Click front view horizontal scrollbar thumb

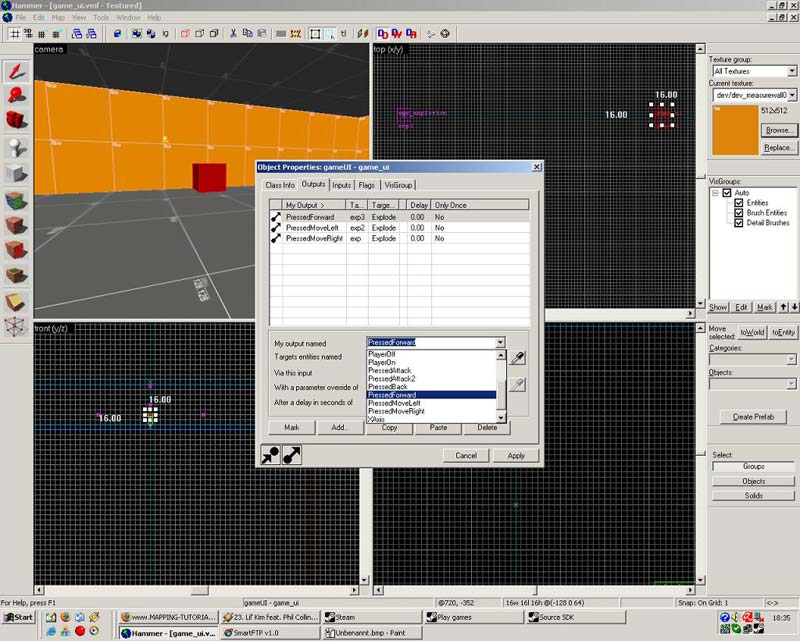point(199,590)
